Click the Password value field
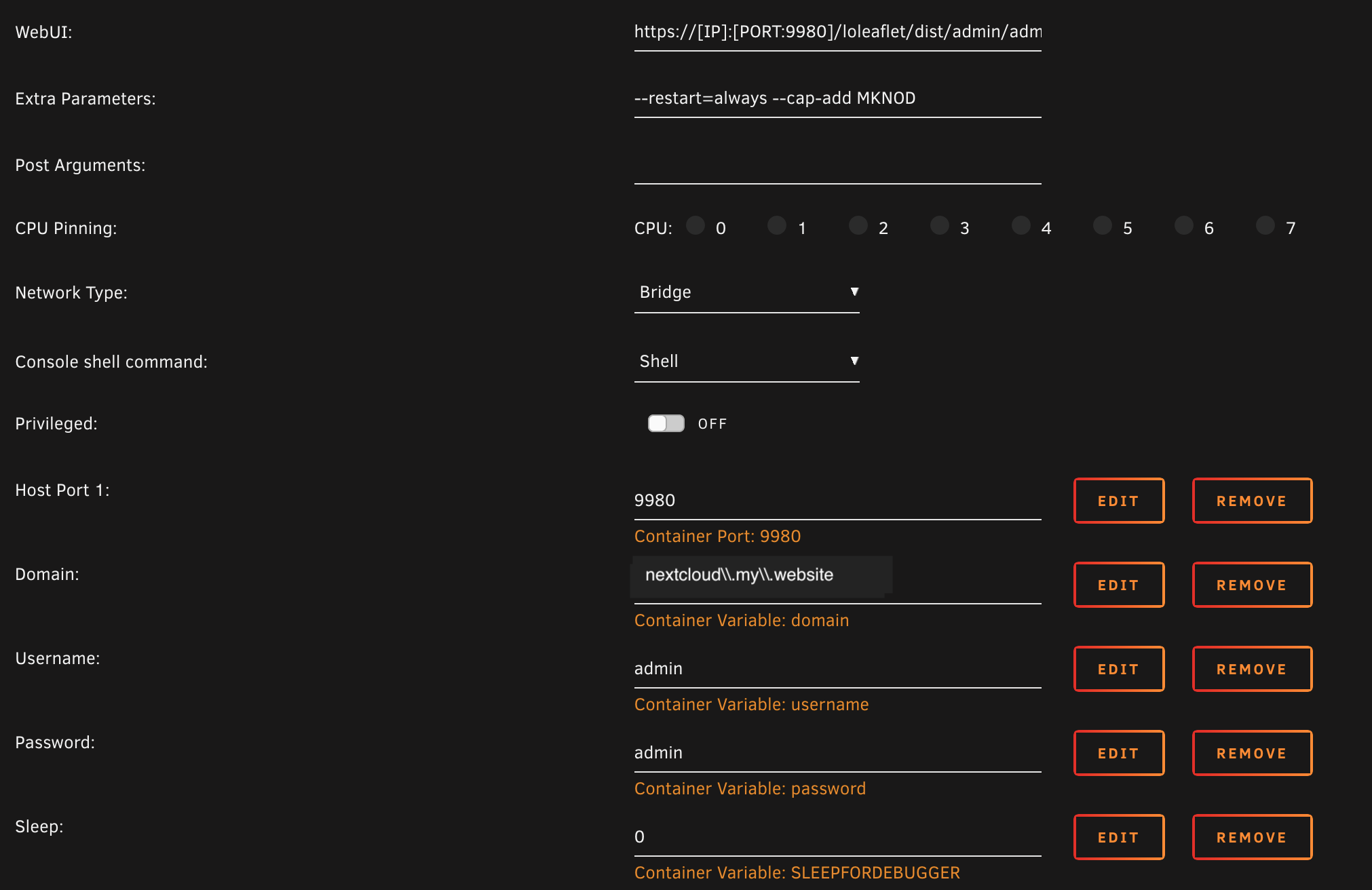 pos(837,753)
